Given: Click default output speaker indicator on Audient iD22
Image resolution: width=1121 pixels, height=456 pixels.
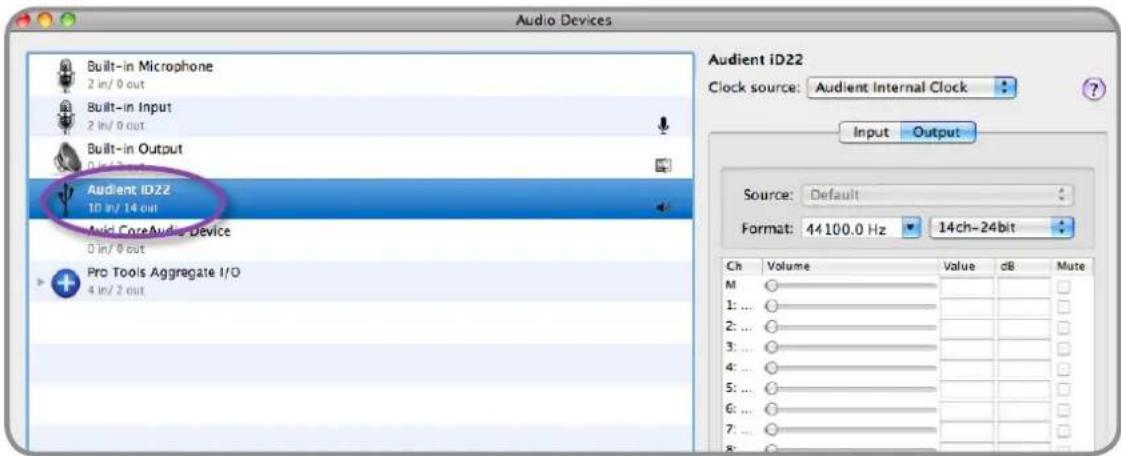Looking at the screenshot, I should [x=662, y=207].
